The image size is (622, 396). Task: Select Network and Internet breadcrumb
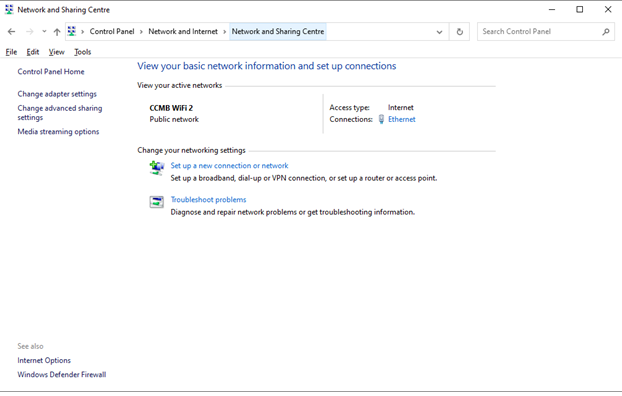click(x=183, y=31)
